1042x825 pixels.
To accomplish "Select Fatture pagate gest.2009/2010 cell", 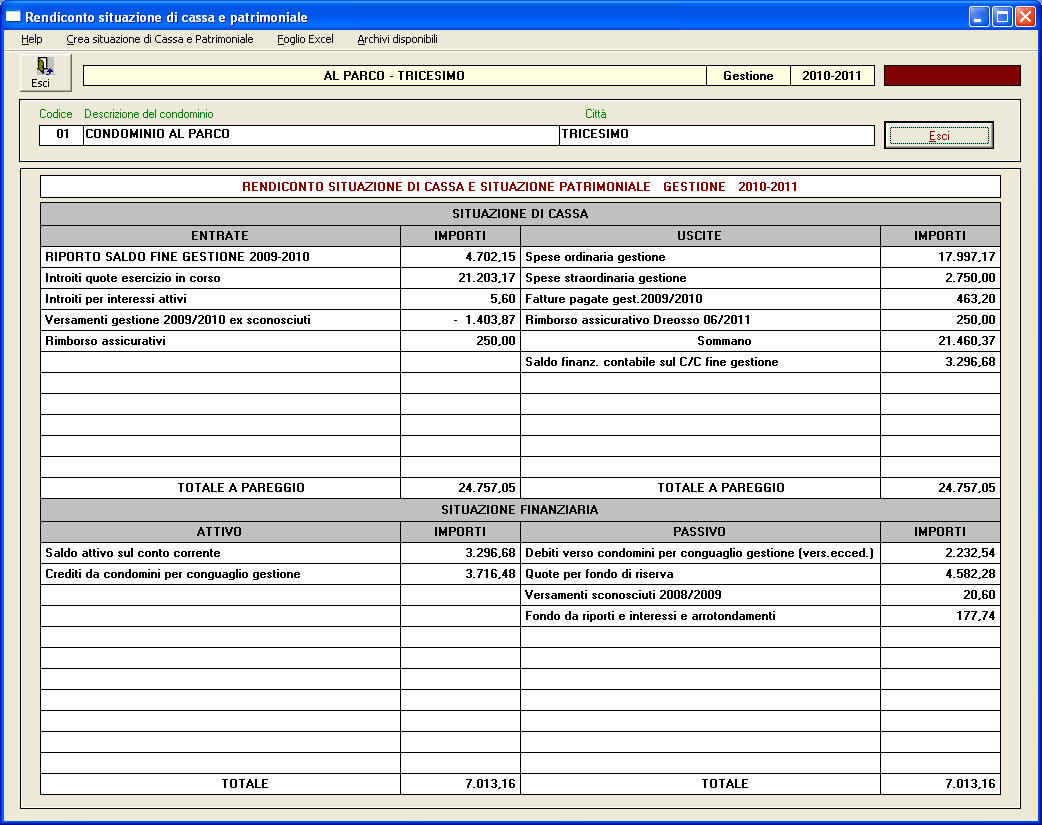I will (x=700, y=299).
